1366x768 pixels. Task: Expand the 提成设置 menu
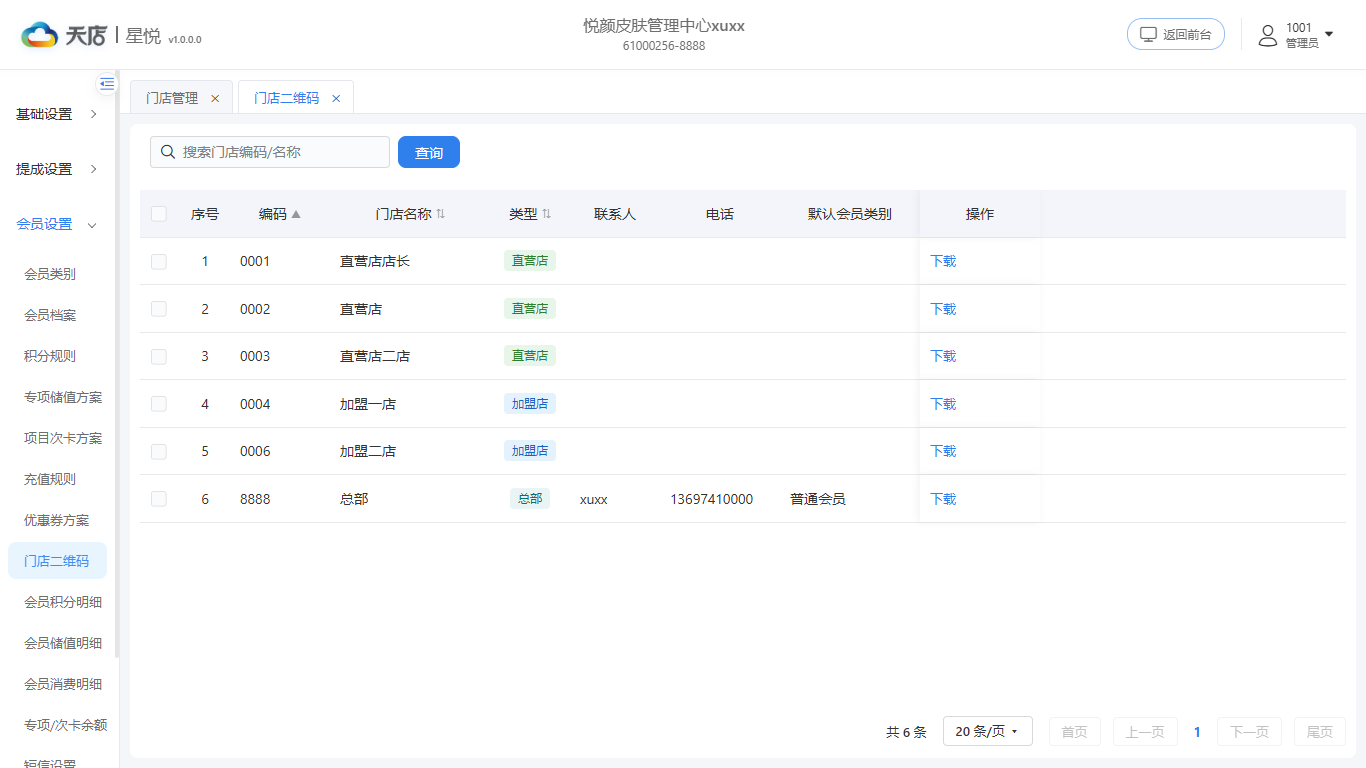tap(58, 169)
